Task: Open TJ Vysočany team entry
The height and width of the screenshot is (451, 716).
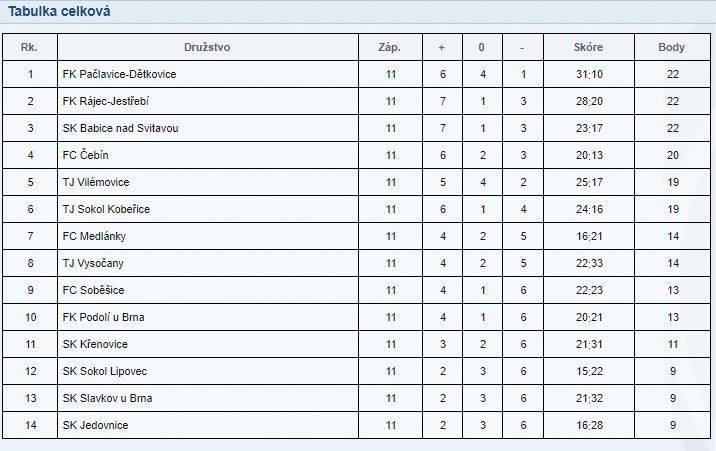Action: [x=93, y=263]
